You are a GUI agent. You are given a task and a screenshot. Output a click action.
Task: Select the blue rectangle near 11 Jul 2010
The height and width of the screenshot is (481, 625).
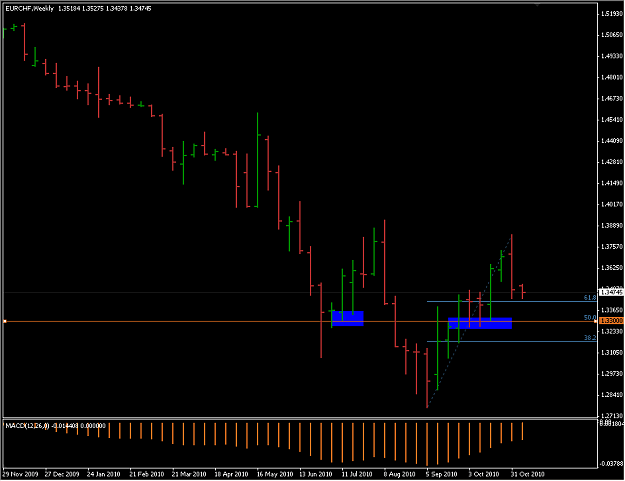point(348,318)
